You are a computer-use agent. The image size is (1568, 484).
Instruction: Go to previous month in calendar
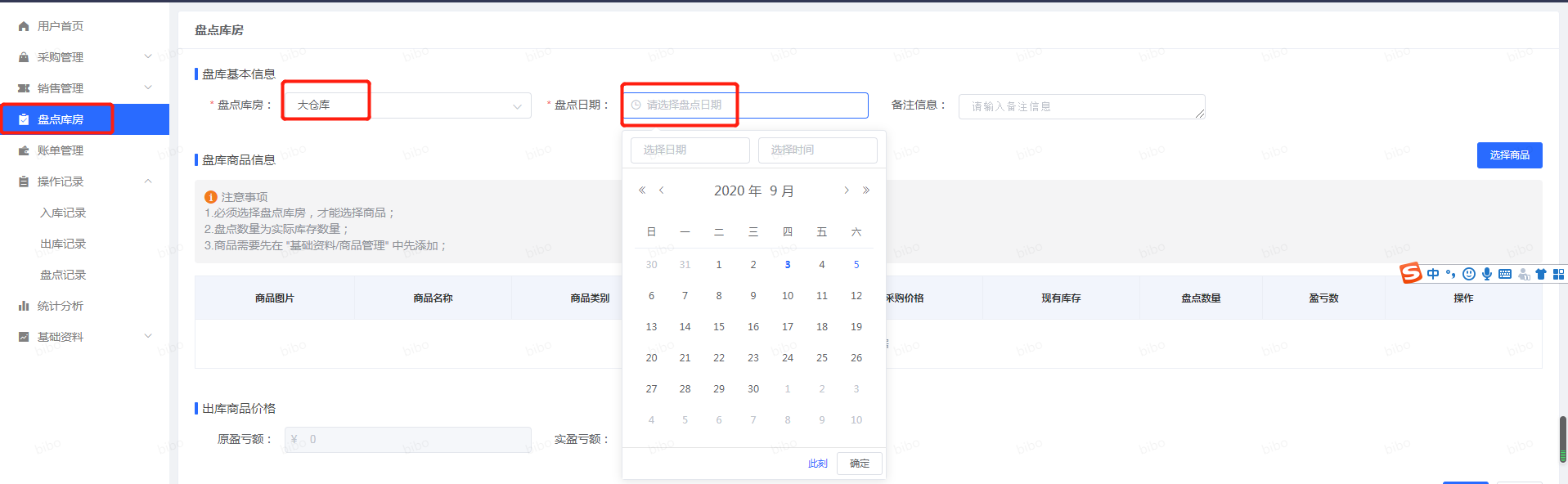pyautogui.click(x=662, y=190)
